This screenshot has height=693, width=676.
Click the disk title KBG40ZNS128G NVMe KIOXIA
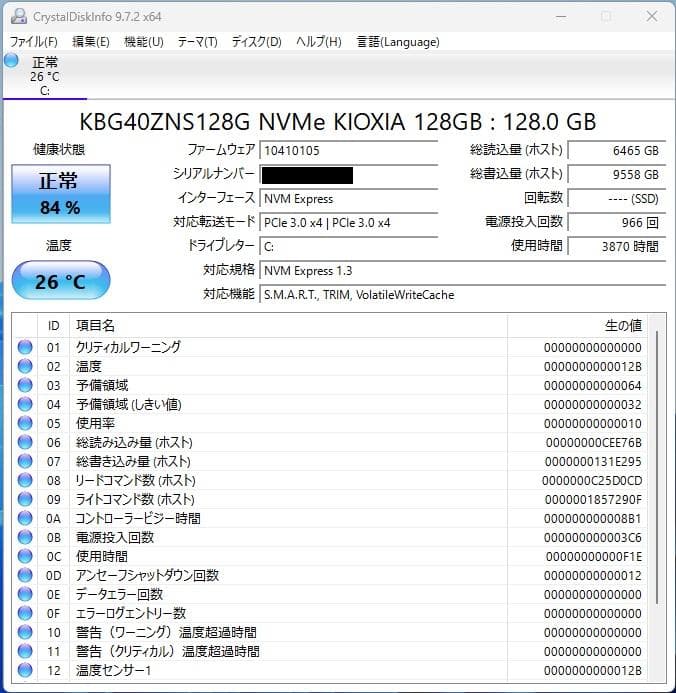(x=338, y=122)
